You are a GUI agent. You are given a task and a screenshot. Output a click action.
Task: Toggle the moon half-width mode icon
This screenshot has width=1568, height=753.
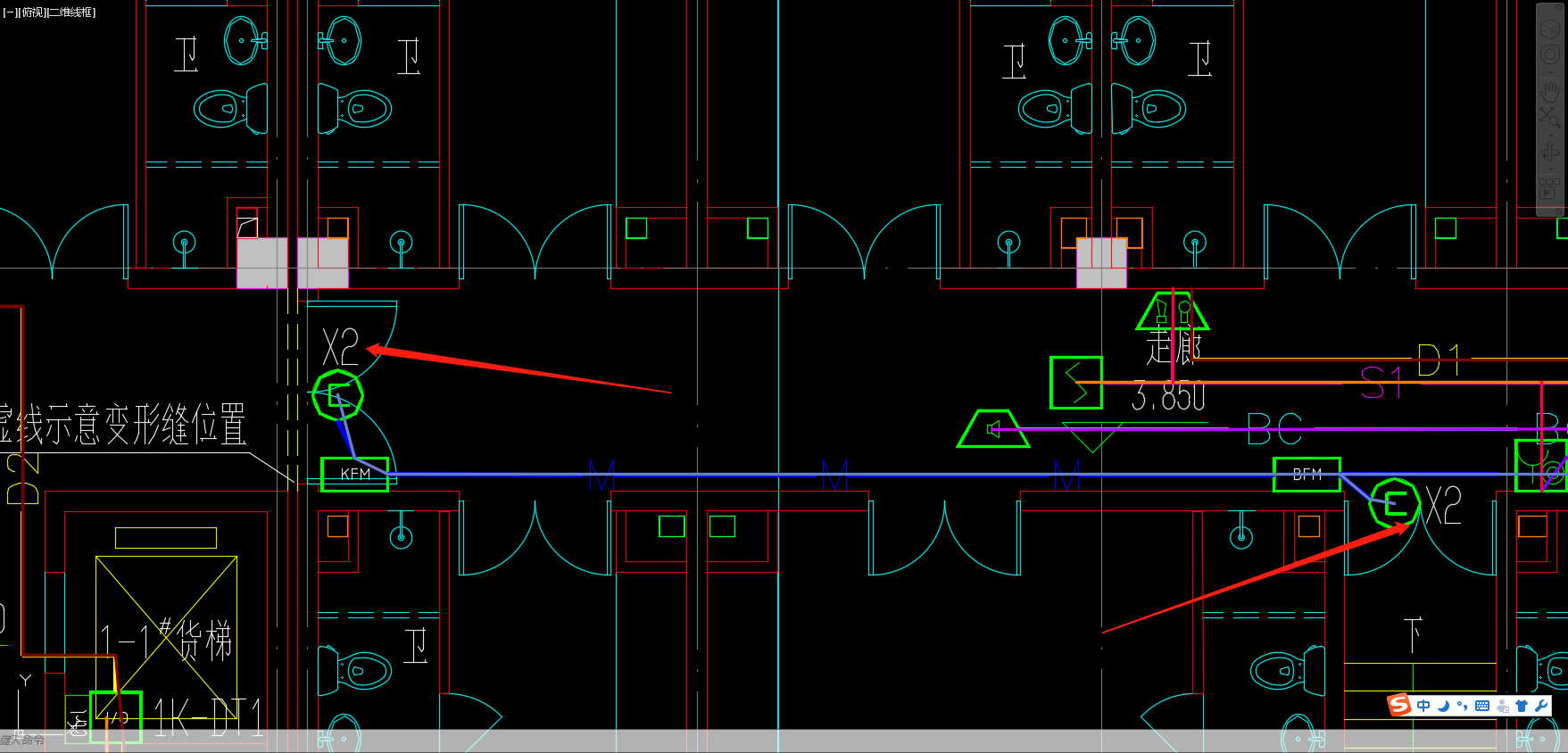pos(1443,706)
